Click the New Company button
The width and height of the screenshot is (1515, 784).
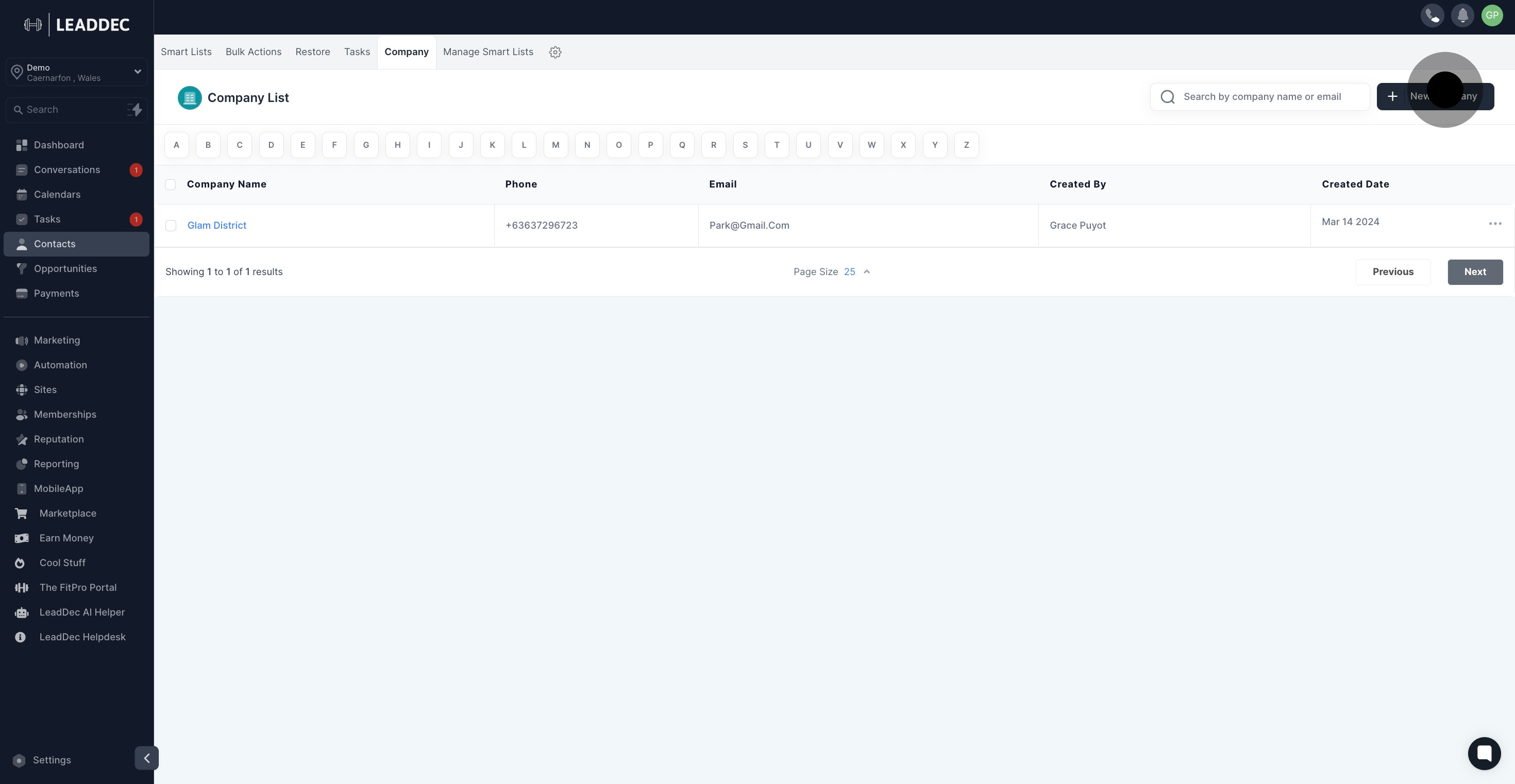click(1435, 96)
